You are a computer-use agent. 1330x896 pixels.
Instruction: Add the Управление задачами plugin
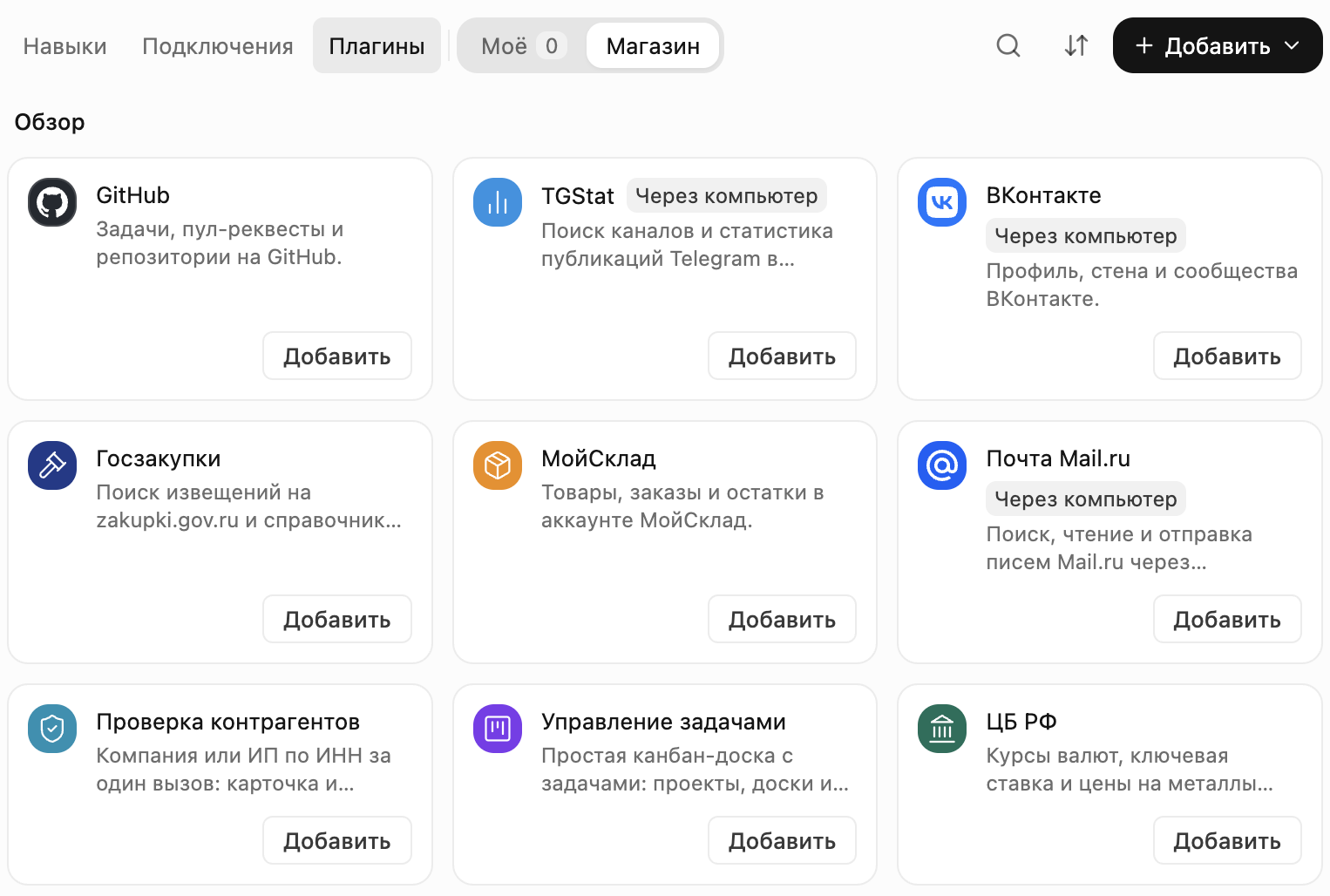click(782, 840)
